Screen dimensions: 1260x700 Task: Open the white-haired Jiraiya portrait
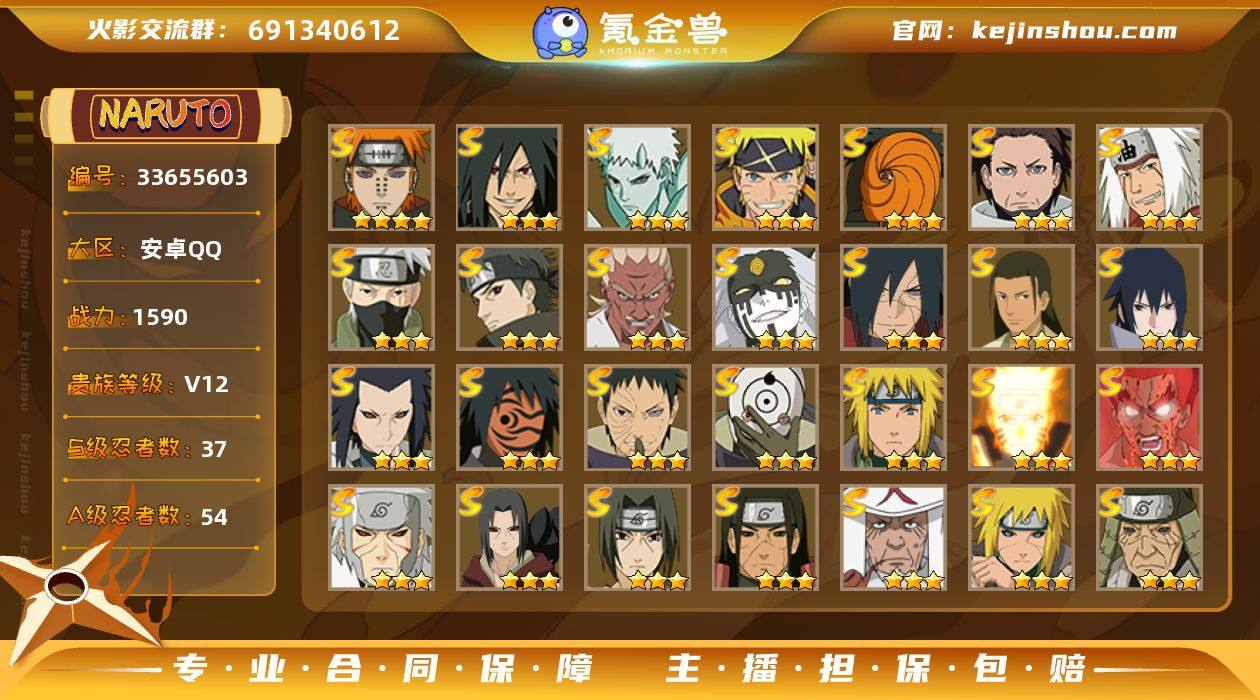coord(1149,178)
